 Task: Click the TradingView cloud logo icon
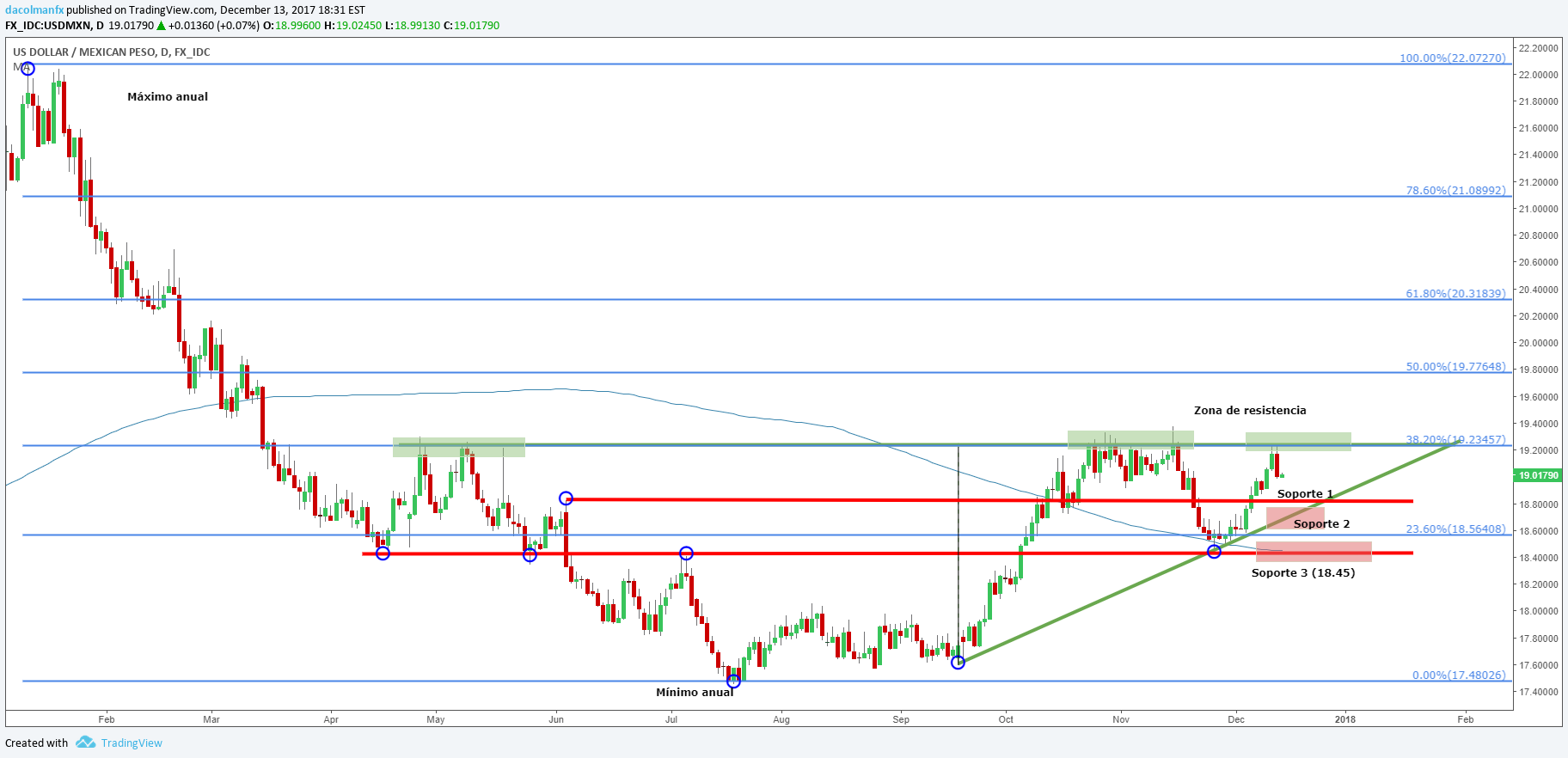point(85,742)
